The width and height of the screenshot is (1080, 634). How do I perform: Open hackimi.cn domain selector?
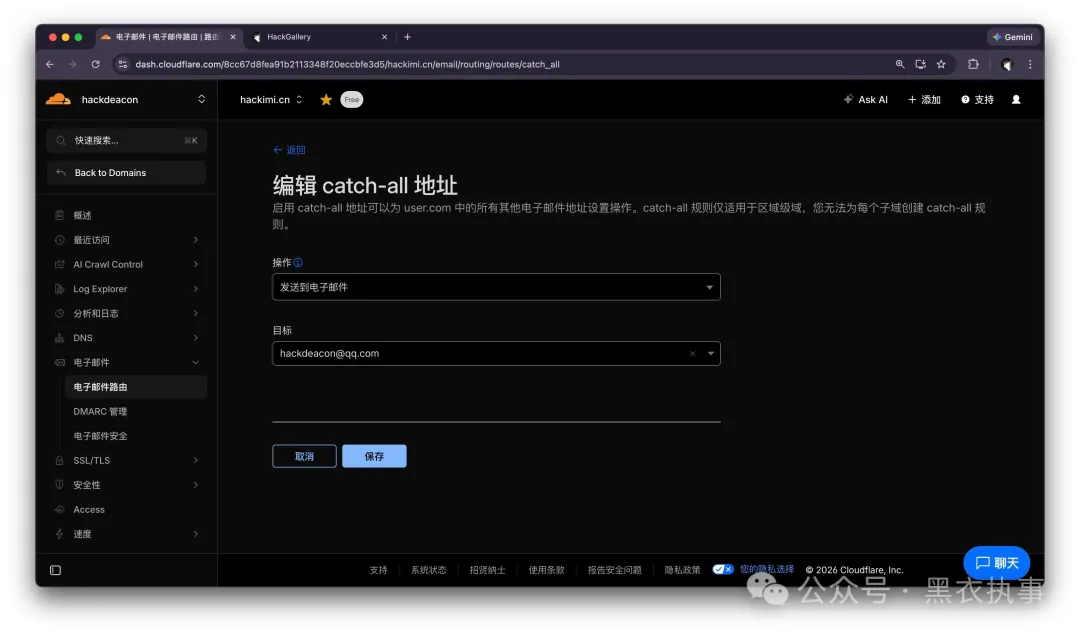coord(271,100)
